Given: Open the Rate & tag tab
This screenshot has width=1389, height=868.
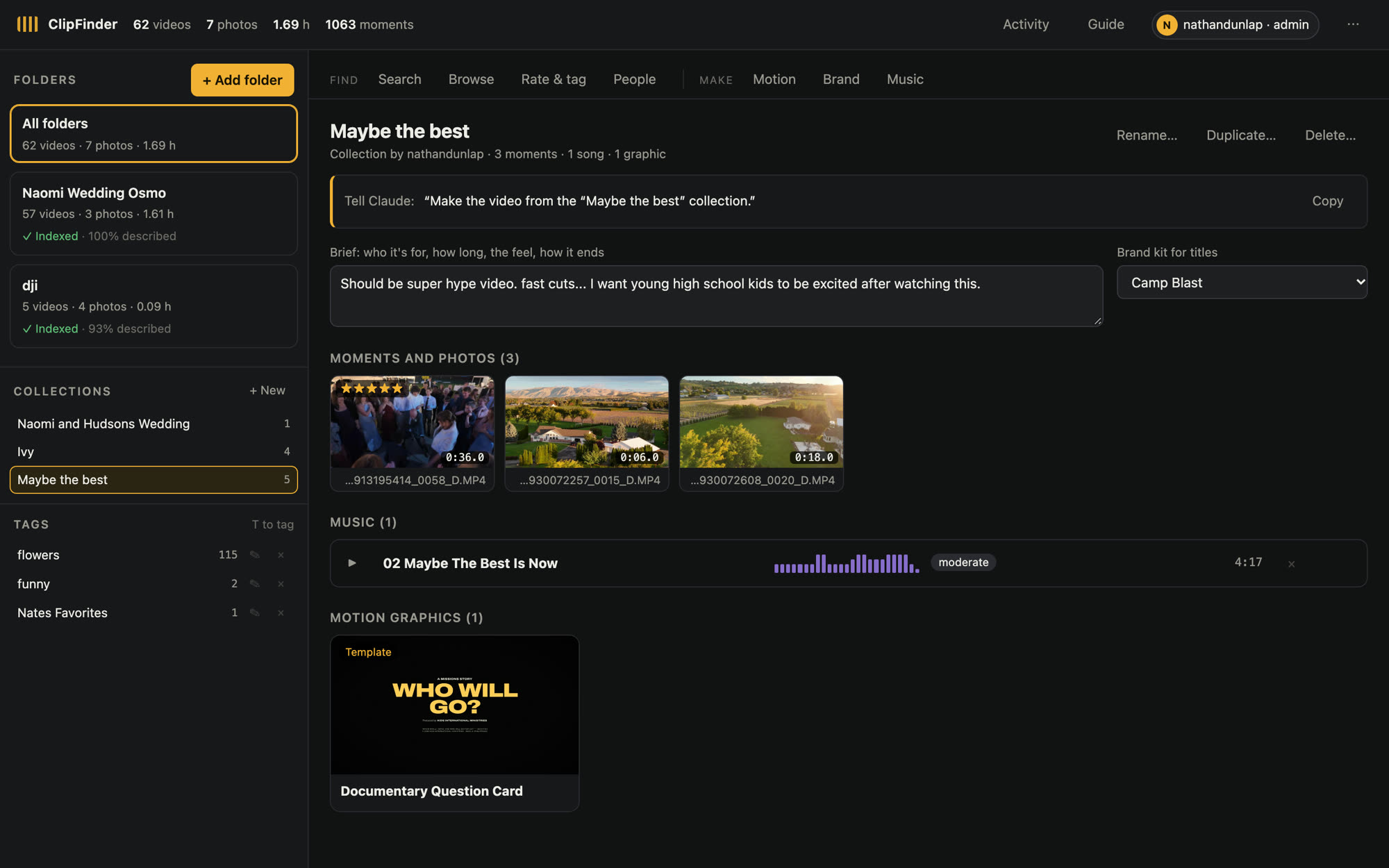Looking at the screenshot, I should 554,79.
